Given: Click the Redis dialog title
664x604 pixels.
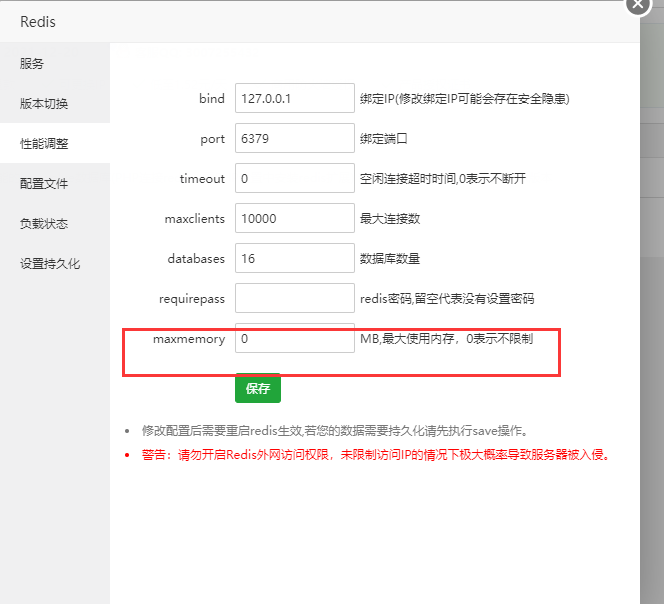Looking at the screenshot, I should coord(38,22).
